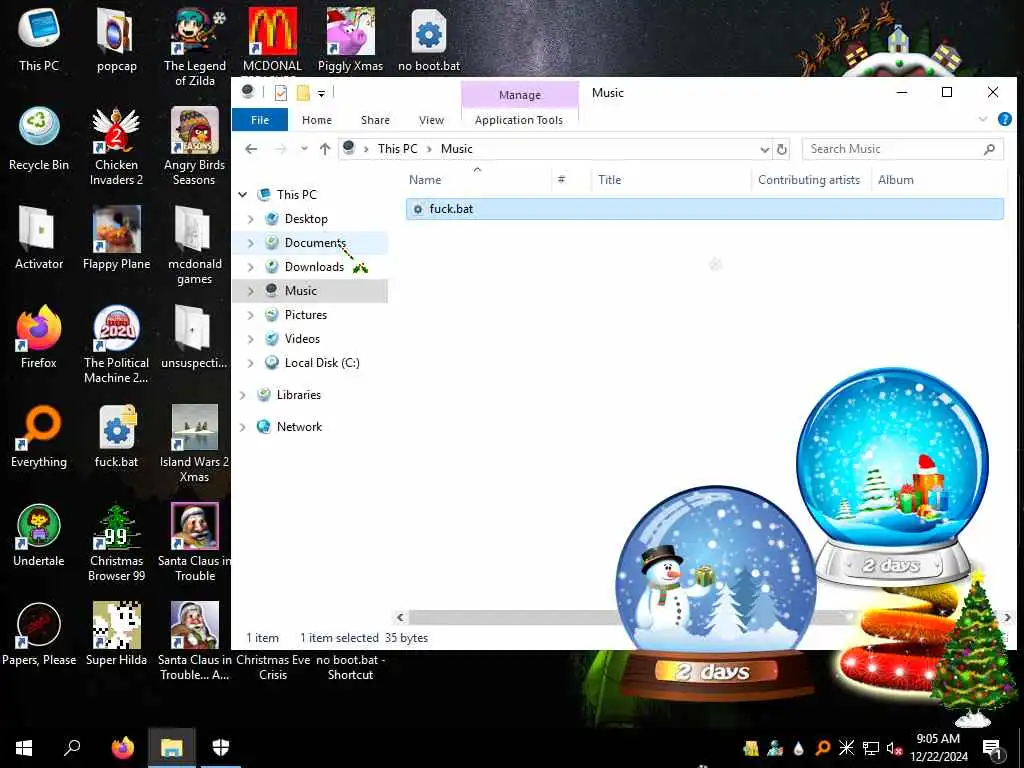Viewport: 1024px width, 768px height.
Task: Expand Local Disk (C:) tree node
Action: (x=251, y=363)
